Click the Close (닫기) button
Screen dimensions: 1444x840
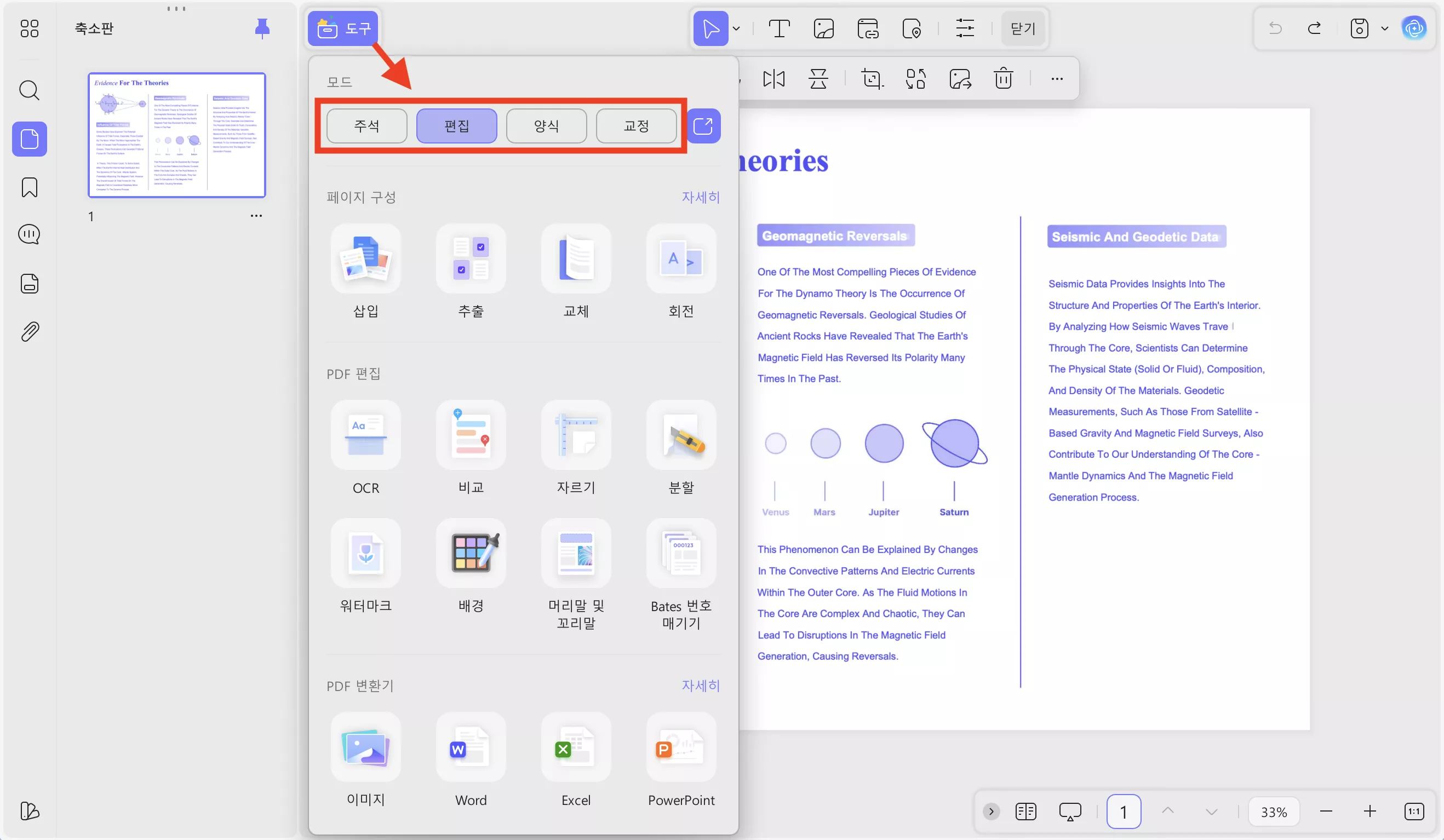click(x=1023, y=28)
